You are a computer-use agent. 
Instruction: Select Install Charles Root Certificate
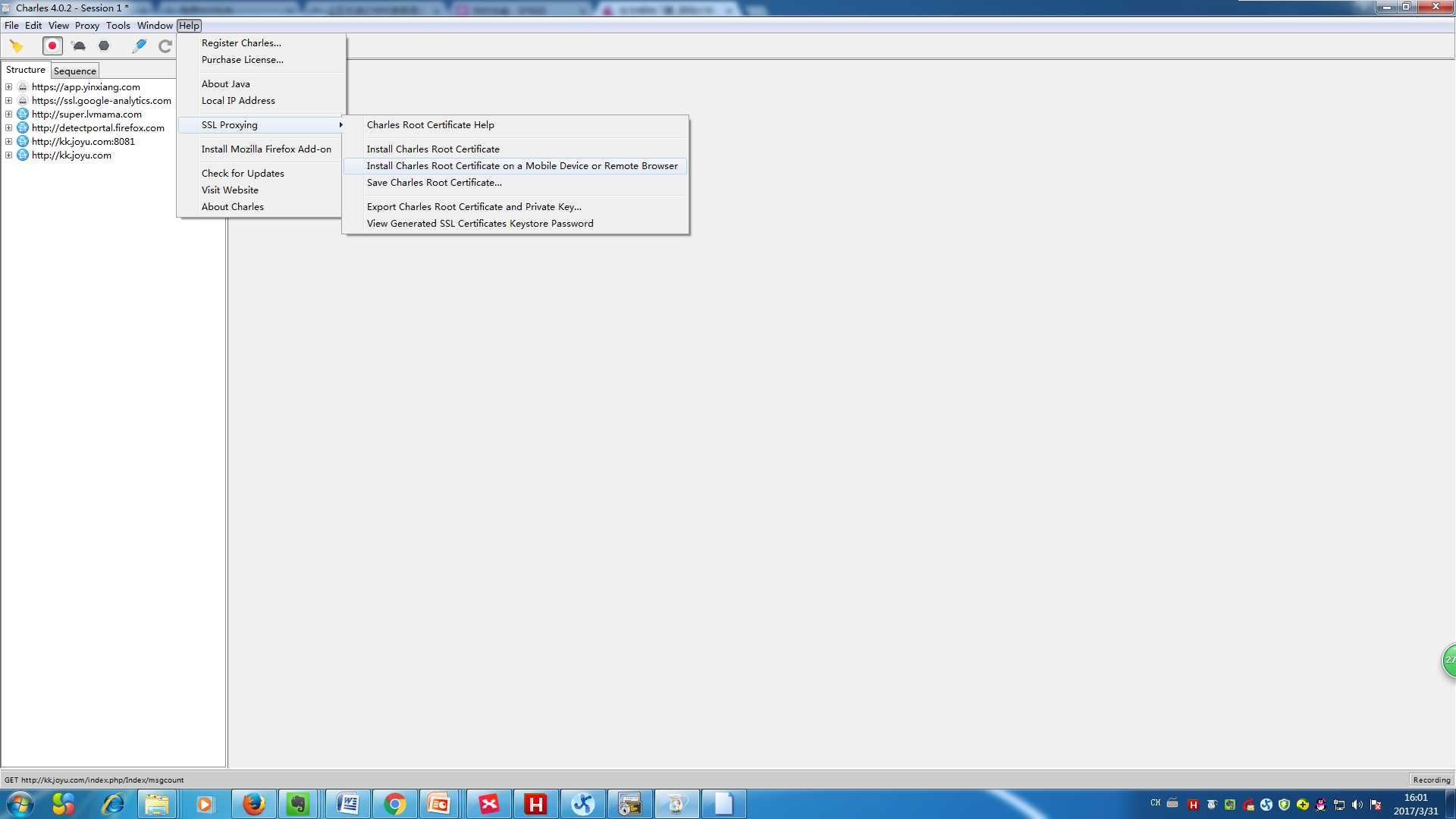(432, 148)
